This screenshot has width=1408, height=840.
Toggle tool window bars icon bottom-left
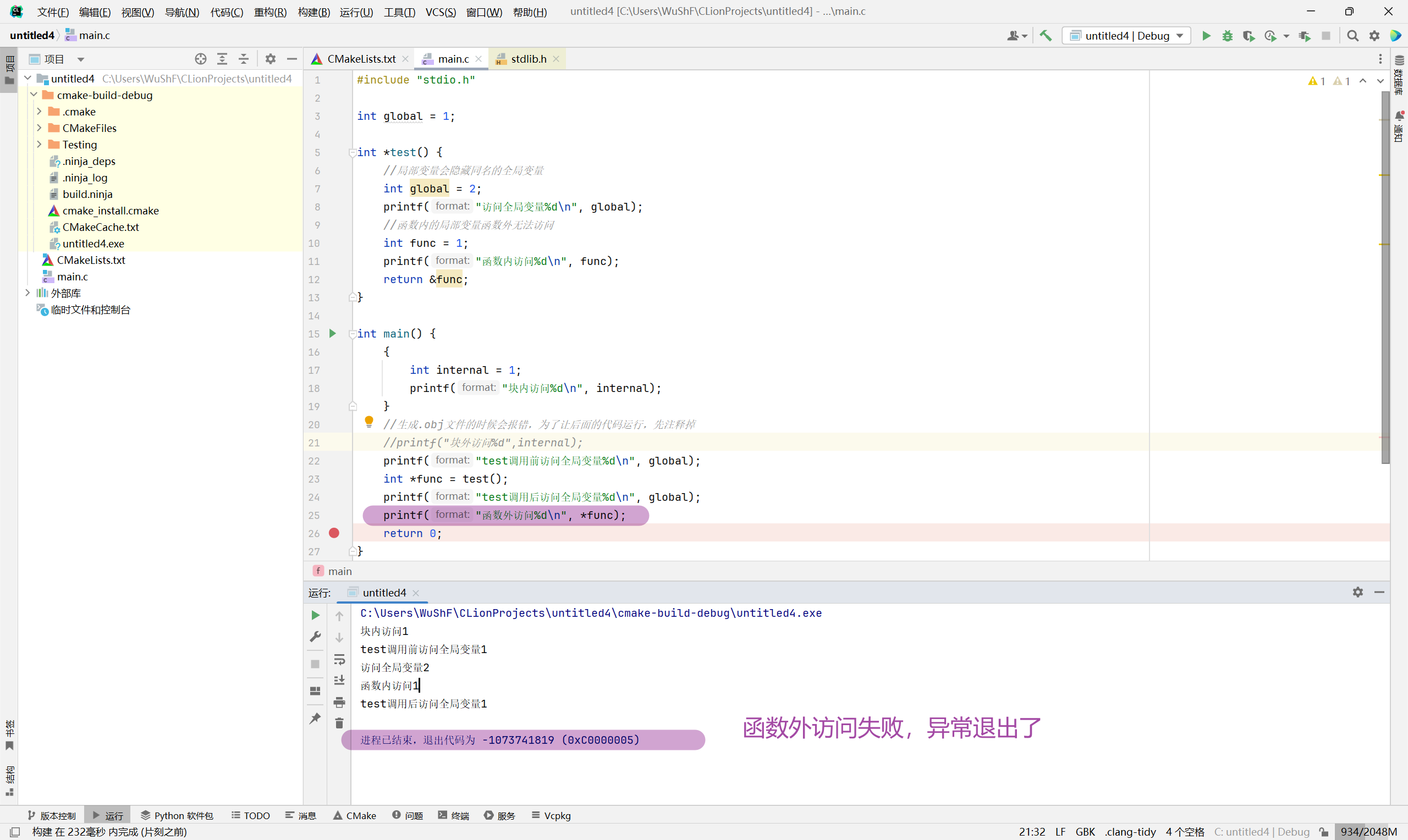15,832
